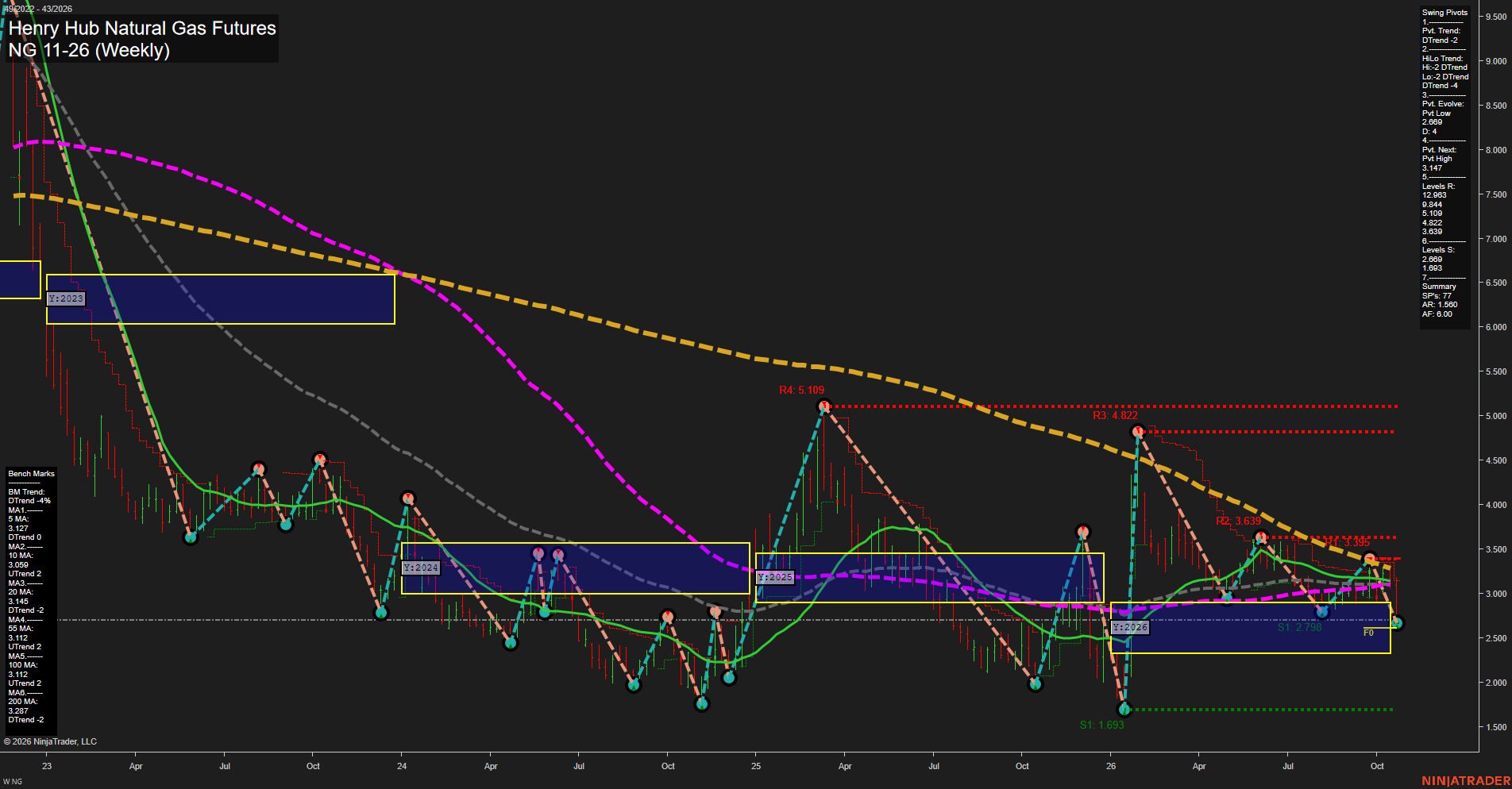Click the BM Trend: line

[26, 492]
